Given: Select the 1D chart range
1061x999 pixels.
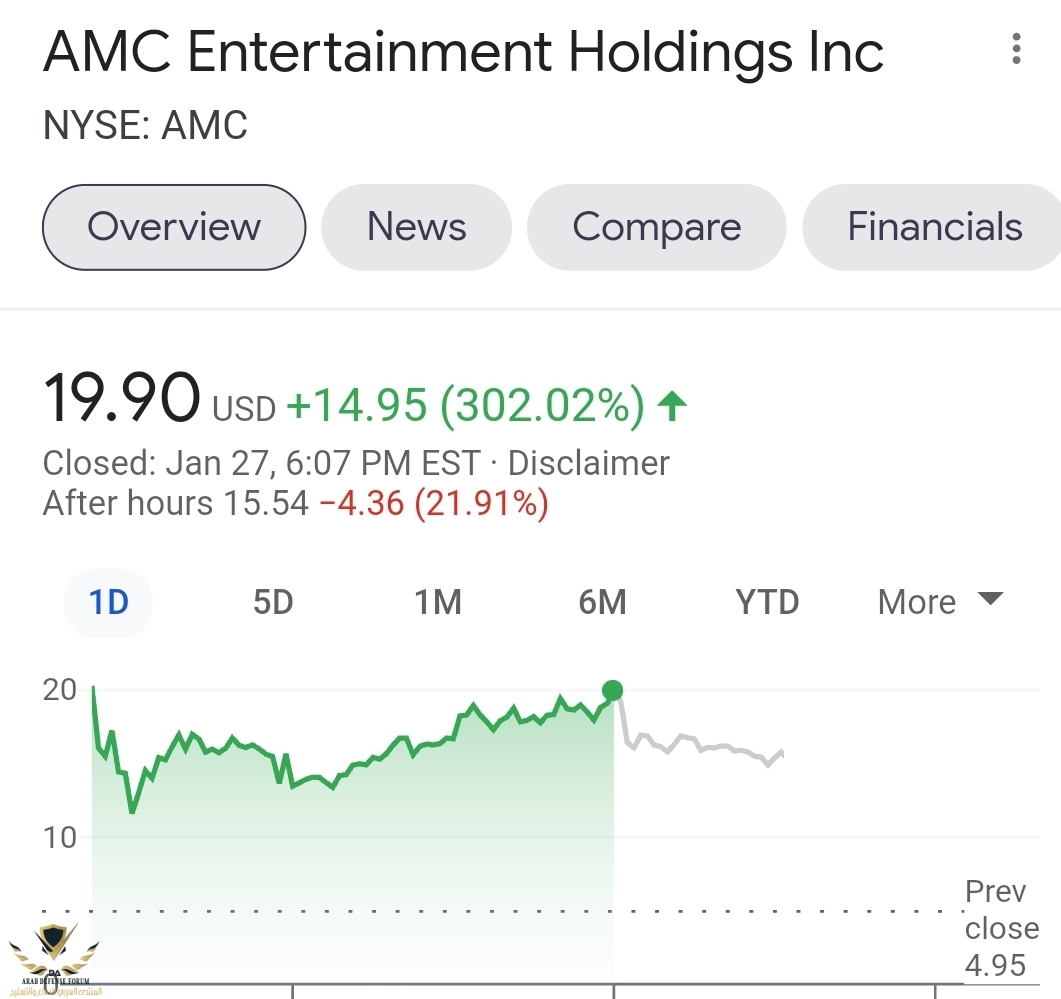Looking at the screenshot, I should click(108, 602).
